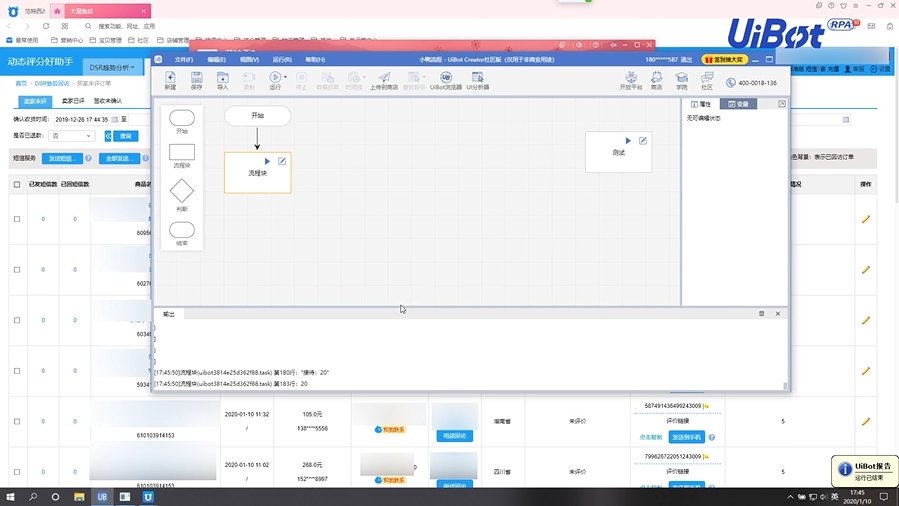899x506 pixels.
Task: Click the yellow 签到抽大奖 button
Action: point(724,60)
